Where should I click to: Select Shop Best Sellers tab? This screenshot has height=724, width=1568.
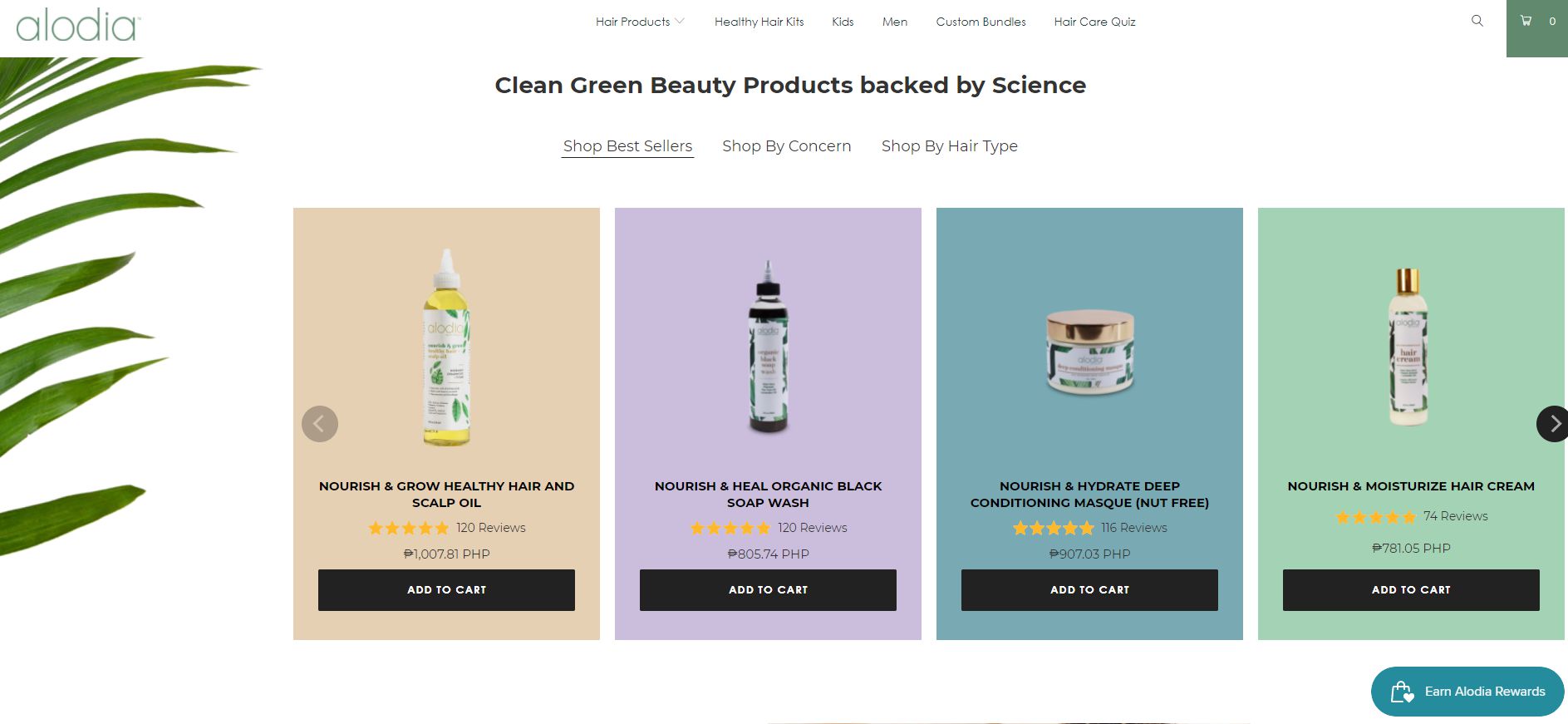627,146
